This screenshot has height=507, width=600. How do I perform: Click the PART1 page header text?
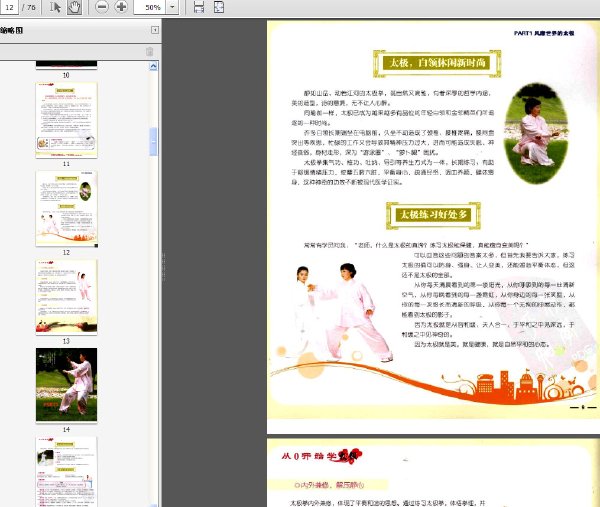pos(544,33)
